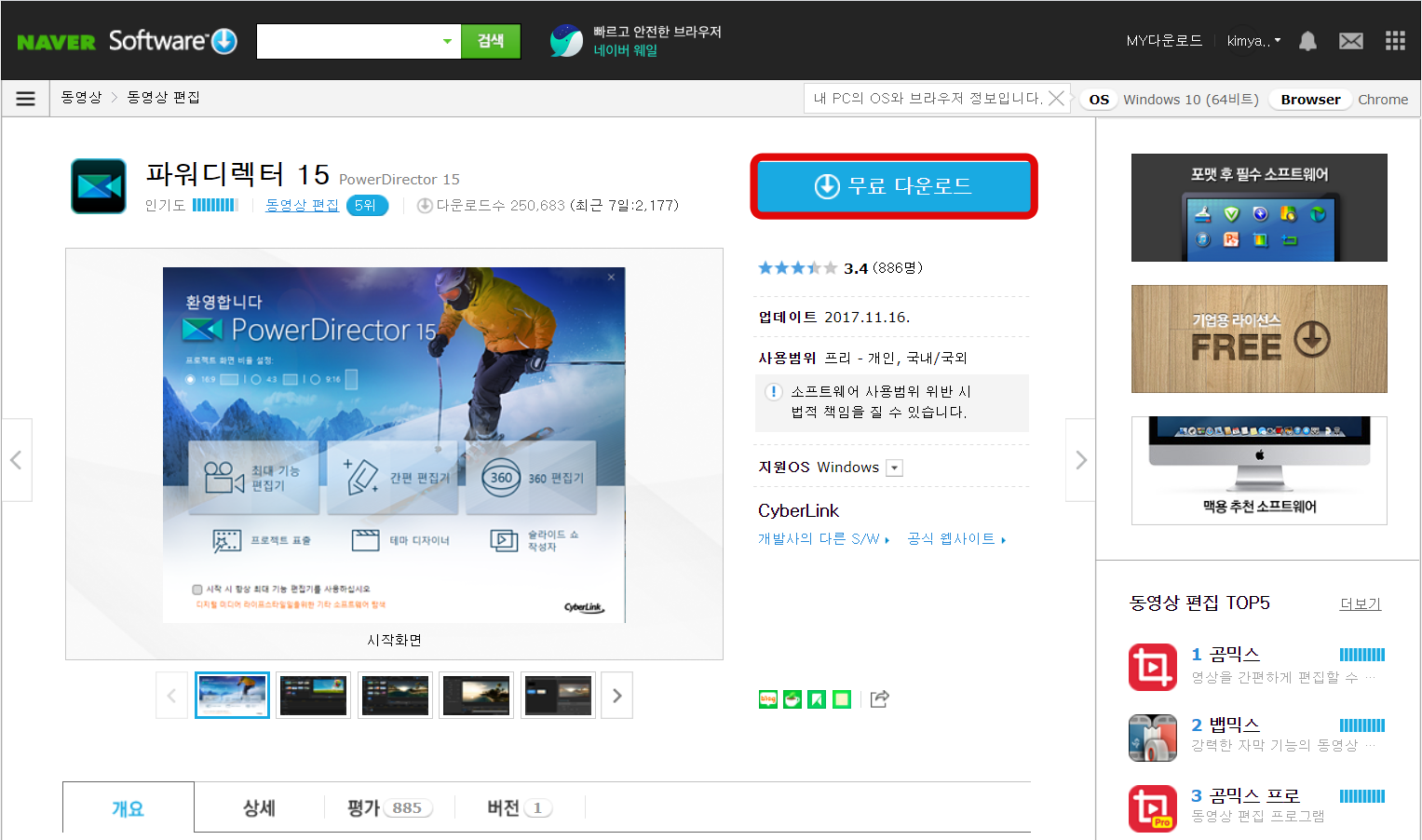
Task: Show previous screenshot with large left arrow
Action: point(16,460)
